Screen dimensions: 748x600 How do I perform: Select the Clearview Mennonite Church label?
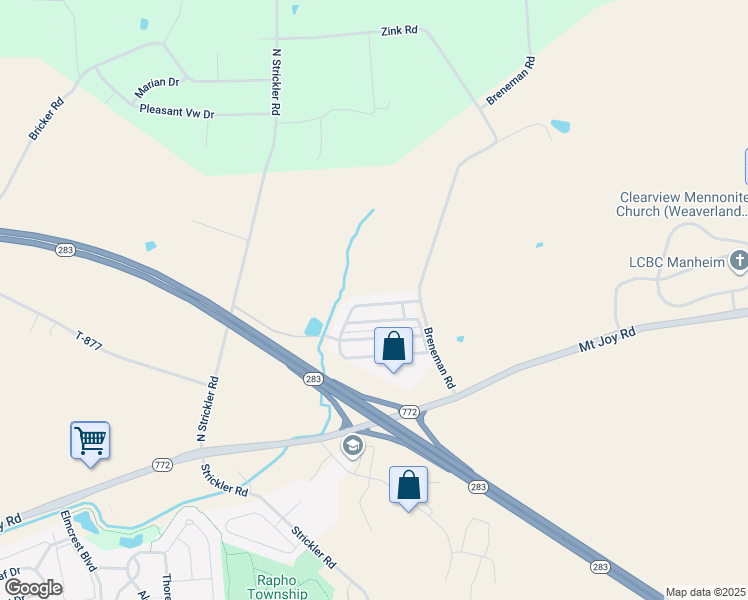(682, 204)
